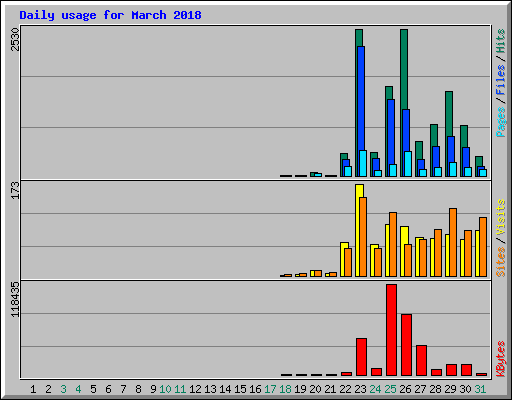Screen dimensions: 512x400
Task: Click the orange sites bar for day 31
Action: pyautogui.click(x=483, y=247)
